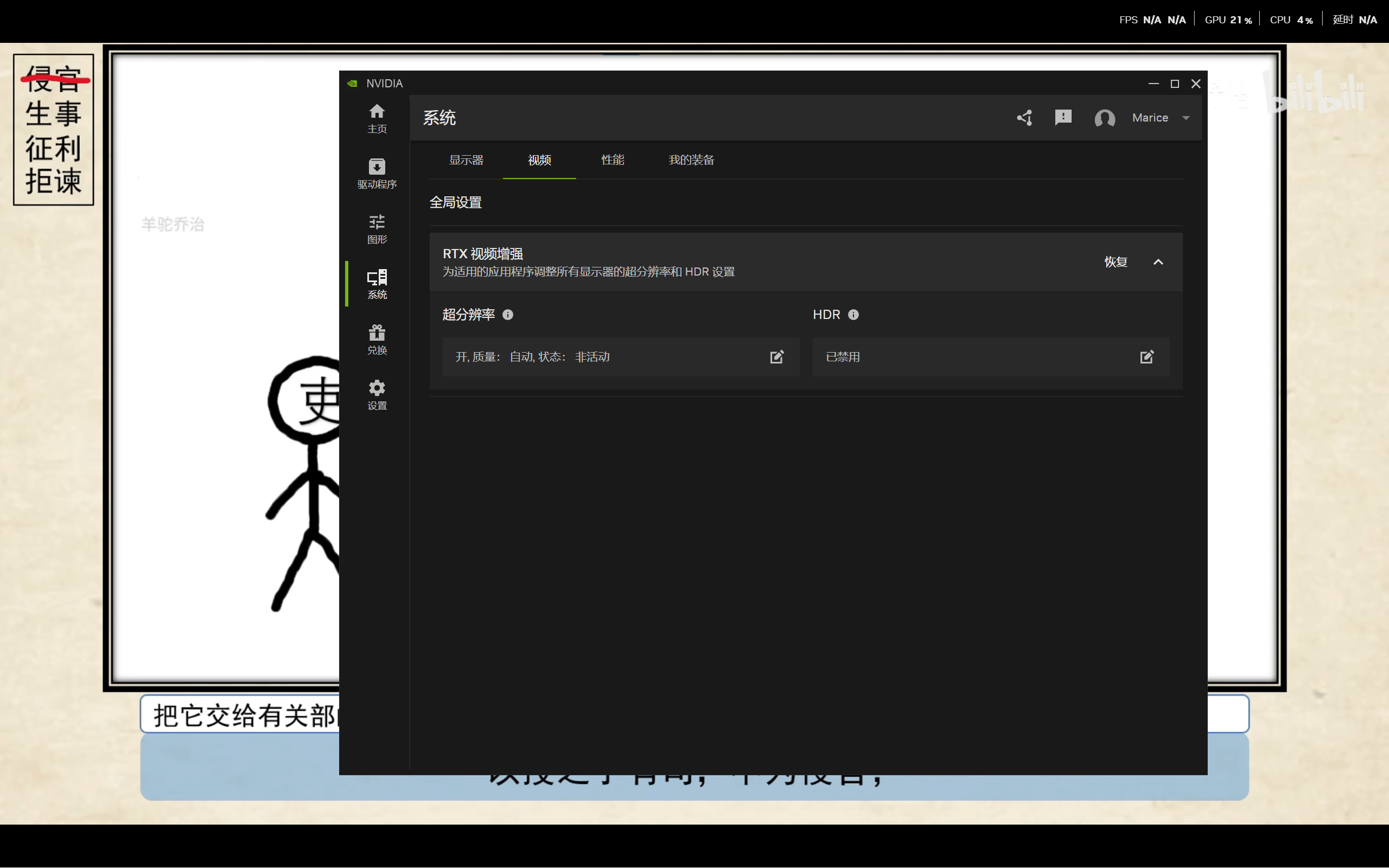Open the feedback exclamation icon
This screenshot has height=868, width=1389.
pos(1063,118)
